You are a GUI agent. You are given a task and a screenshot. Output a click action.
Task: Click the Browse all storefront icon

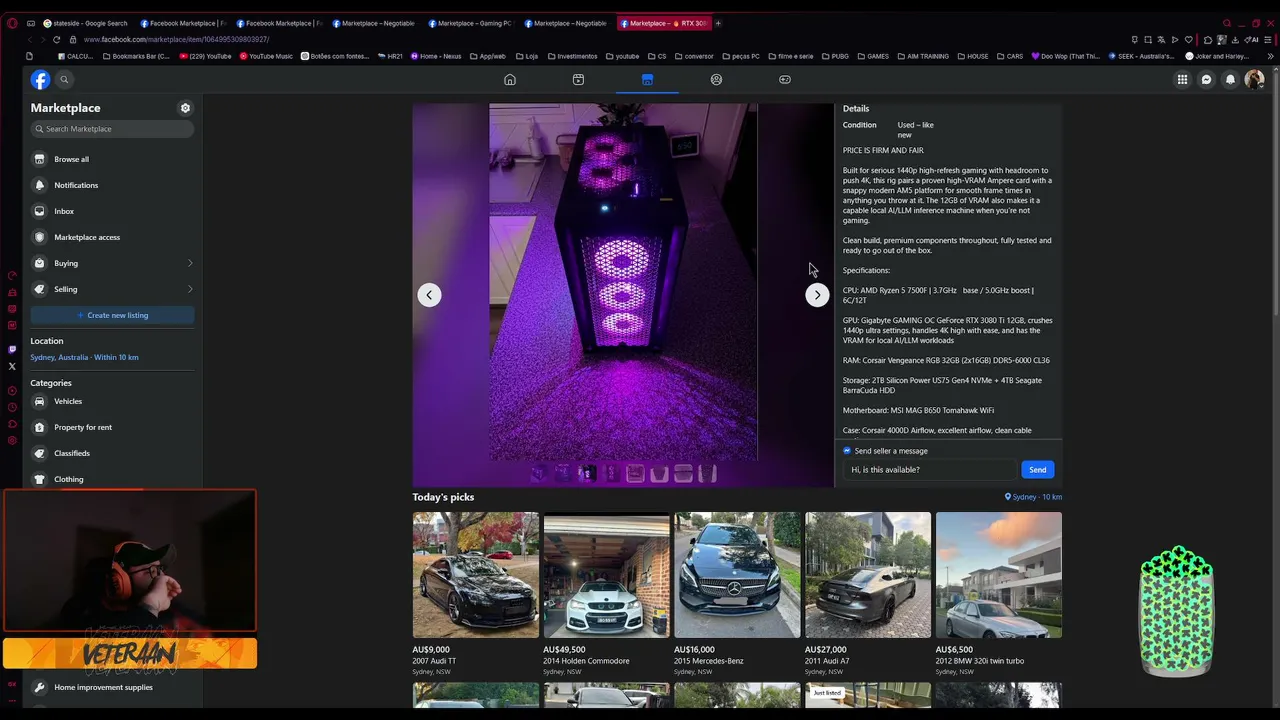pos(40,159)
